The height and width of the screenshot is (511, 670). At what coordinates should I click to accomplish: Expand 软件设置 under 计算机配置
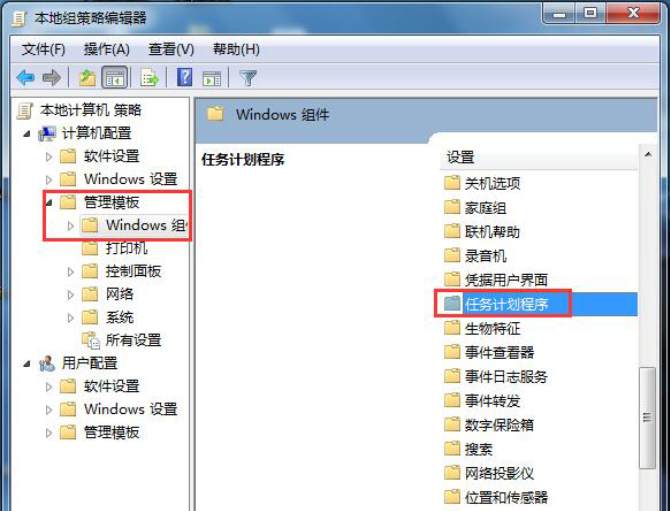49,157
